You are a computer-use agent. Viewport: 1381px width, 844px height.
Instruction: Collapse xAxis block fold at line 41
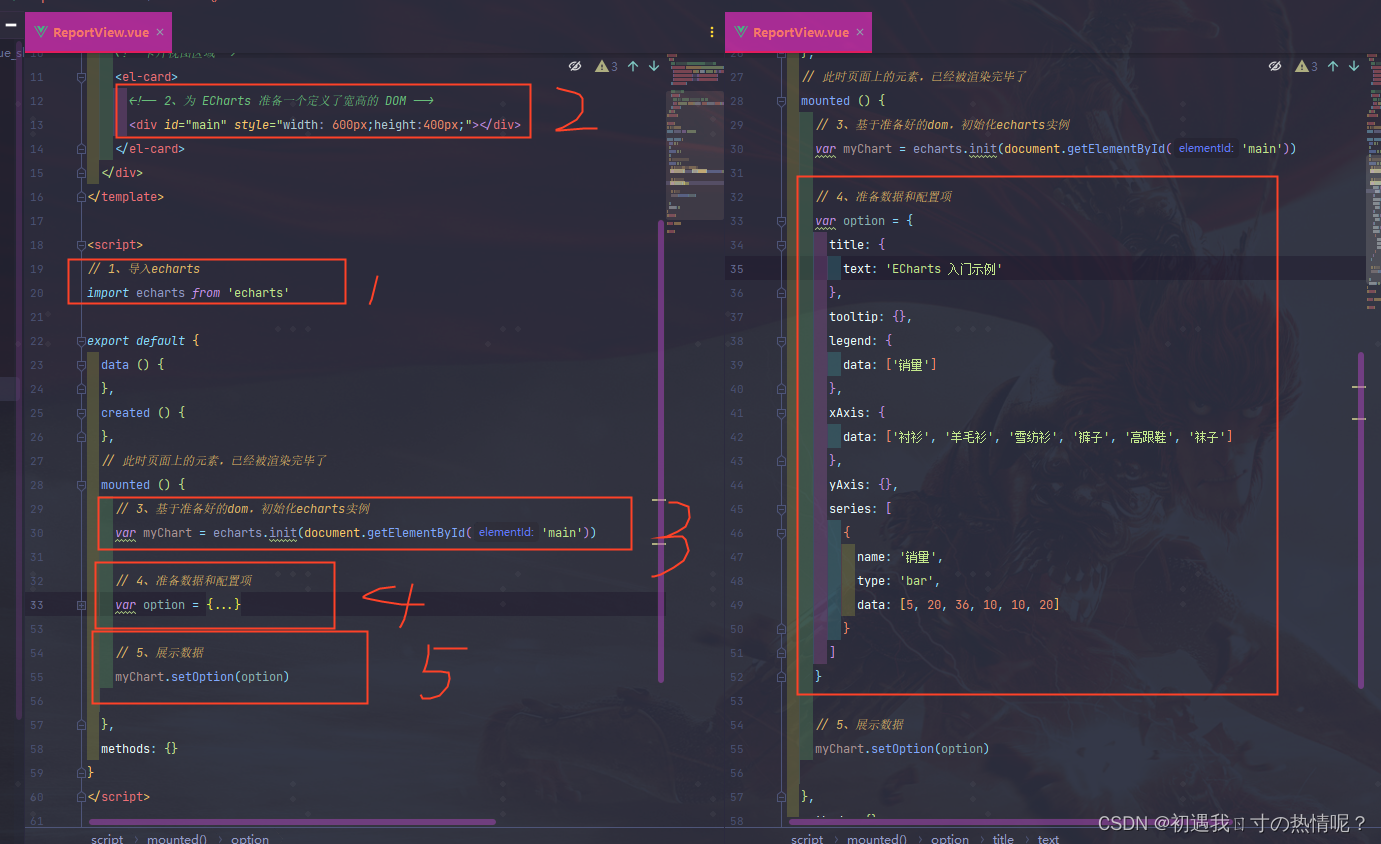[781, 413]
